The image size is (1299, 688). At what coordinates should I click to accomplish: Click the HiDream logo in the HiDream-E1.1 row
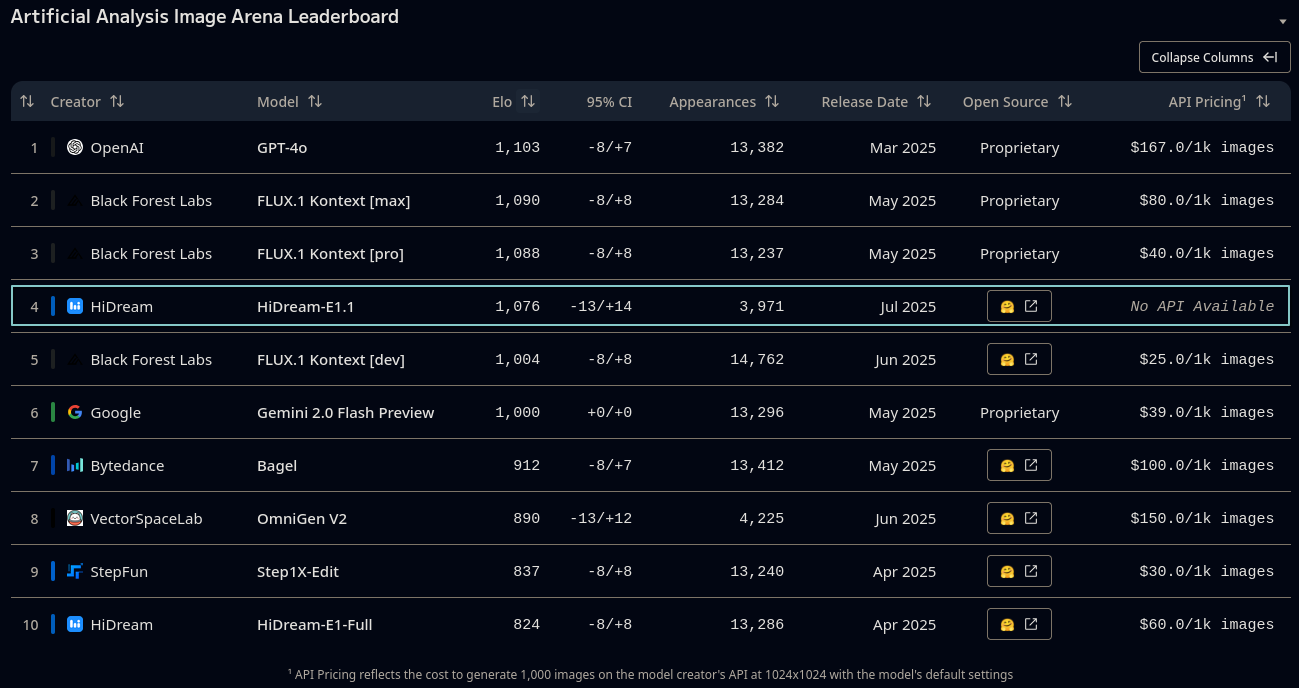pyautogui.click(x=75, y=306)
